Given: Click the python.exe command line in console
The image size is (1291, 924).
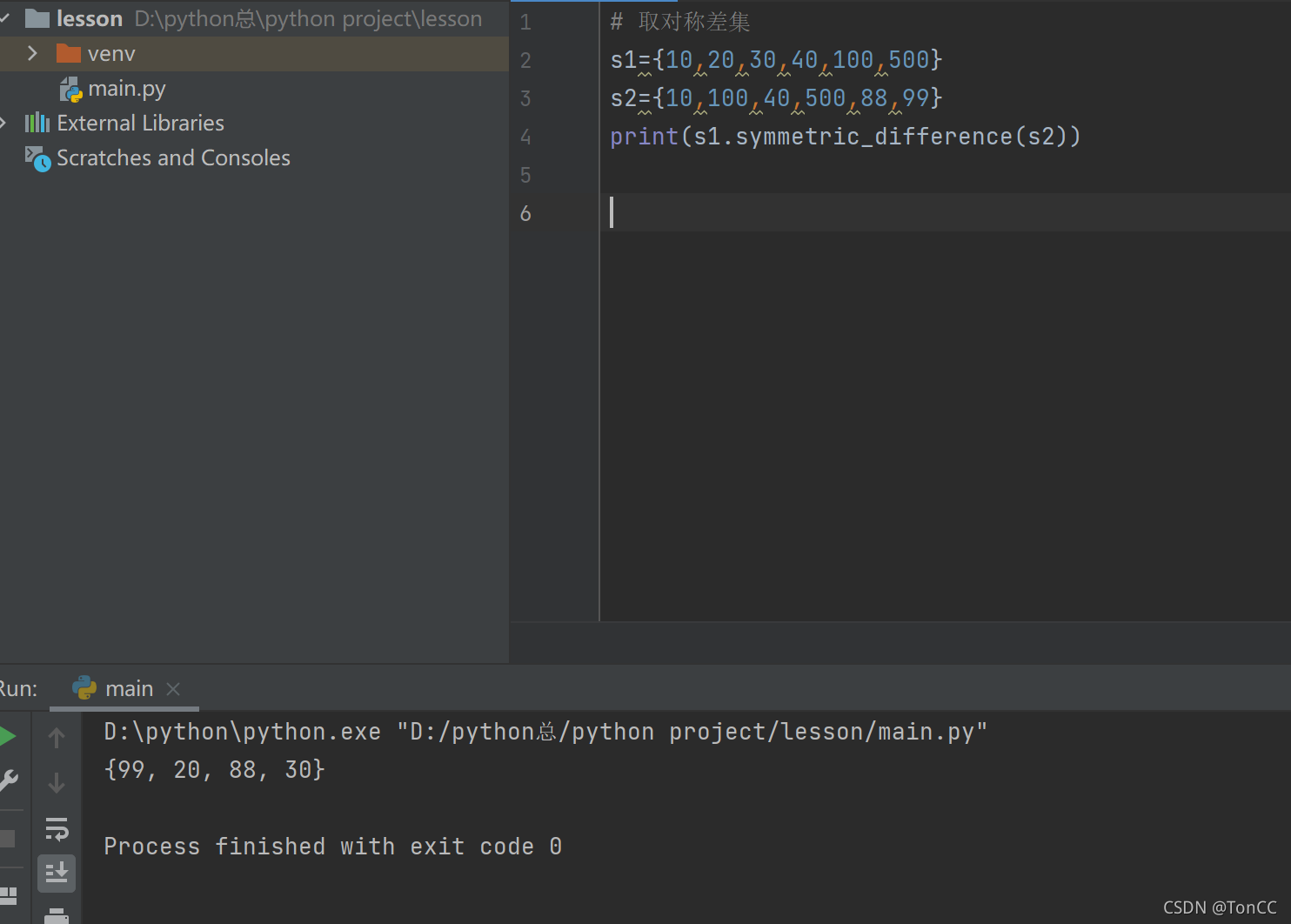Looking at the screenshot, I should tap(545, 732).
